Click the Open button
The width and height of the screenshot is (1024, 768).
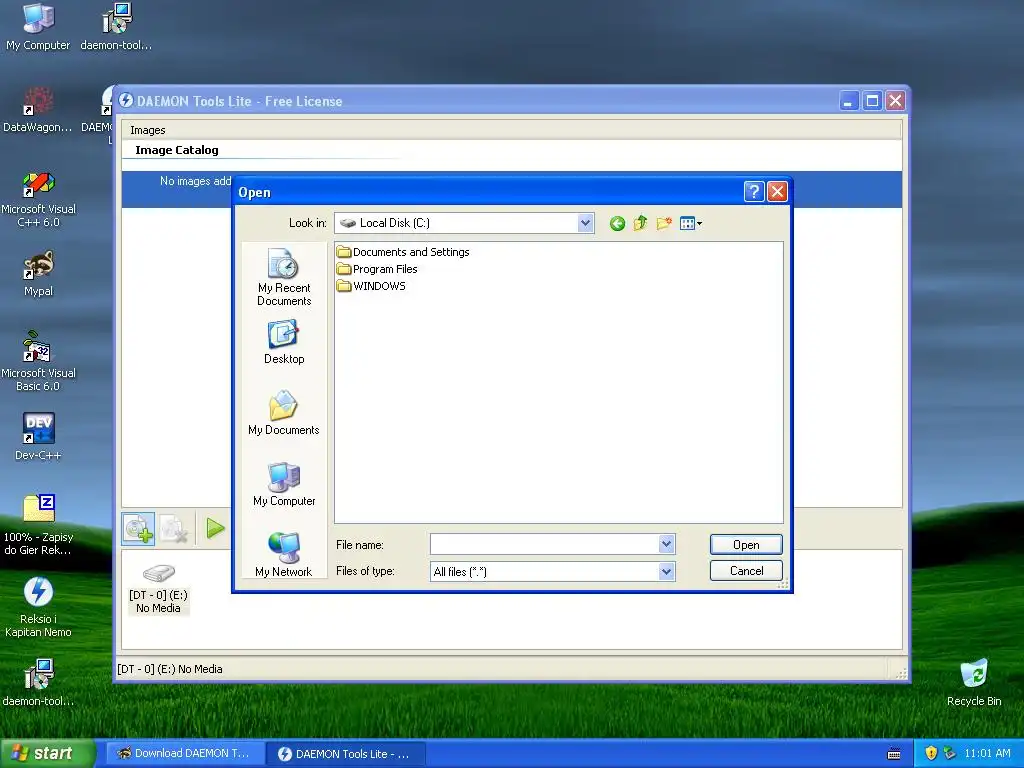[x=746, y=545]
